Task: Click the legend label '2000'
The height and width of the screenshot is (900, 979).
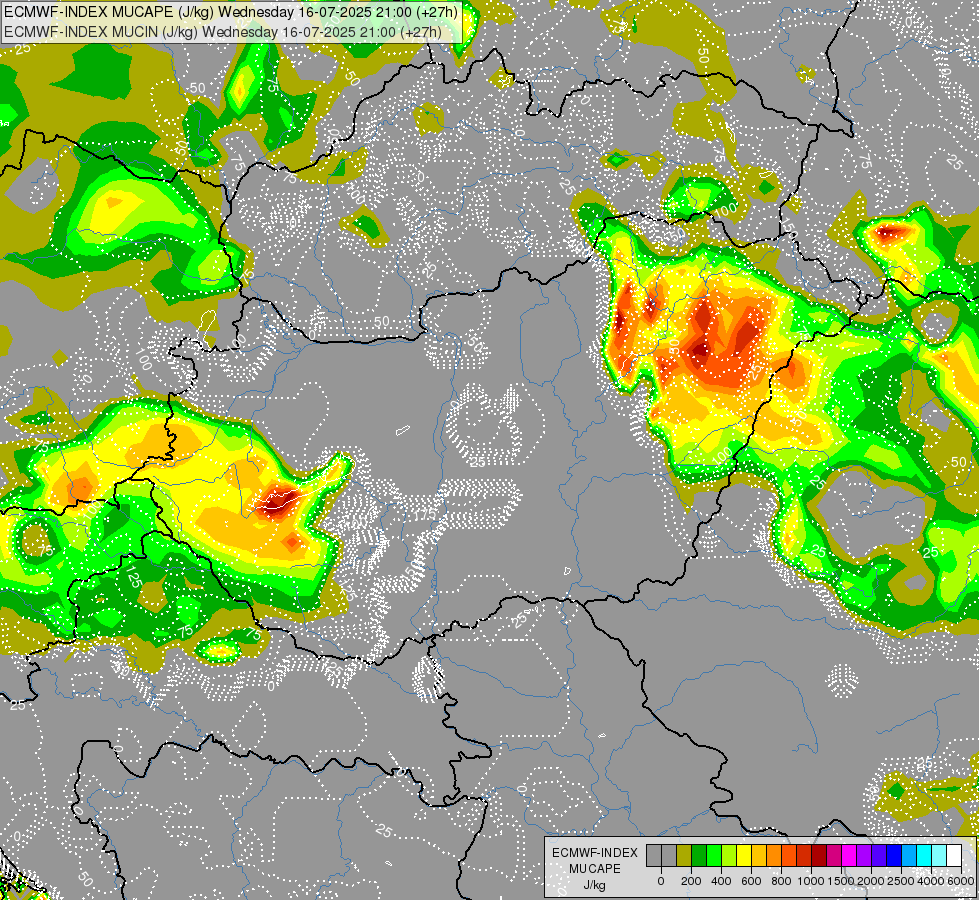Action: point(871,881)
